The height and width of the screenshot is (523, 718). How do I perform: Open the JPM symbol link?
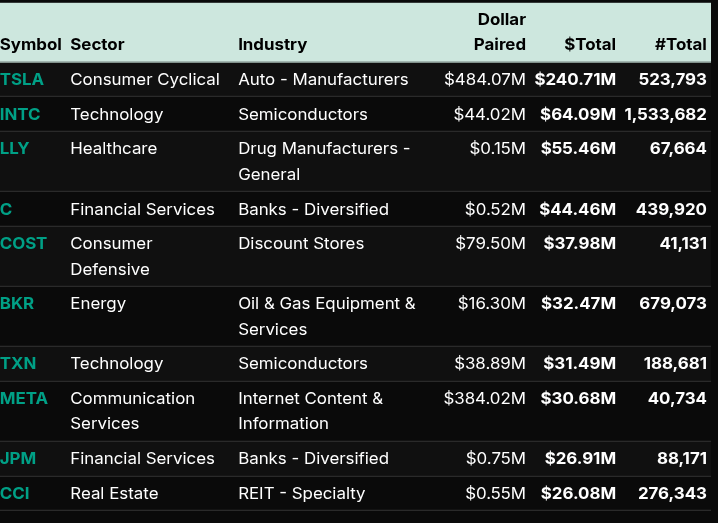pos(19,458)
